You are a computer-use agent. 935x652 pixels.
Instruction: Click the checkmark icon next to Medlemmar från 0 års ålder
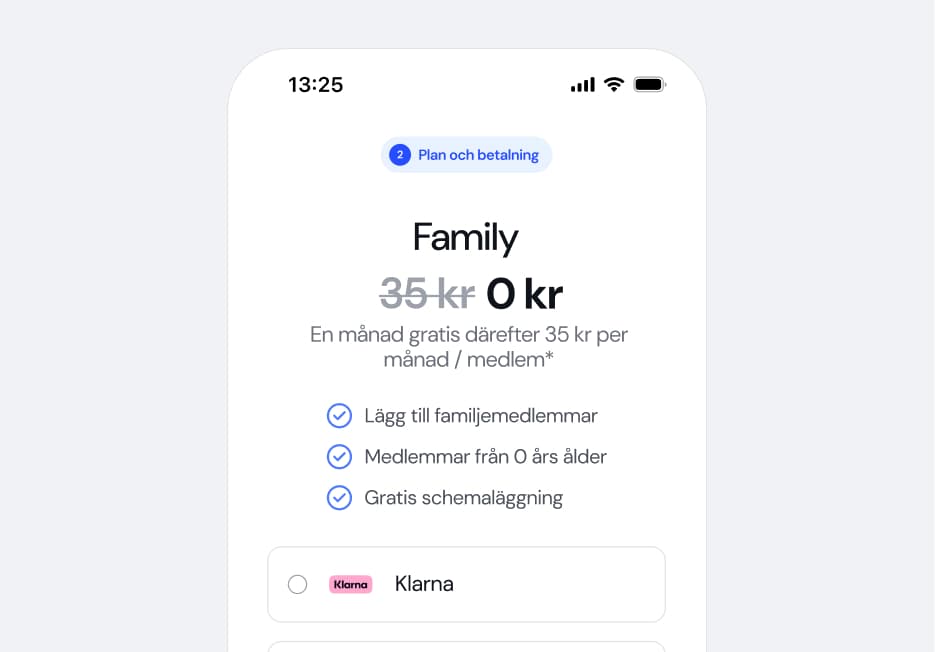coord(339,456)
